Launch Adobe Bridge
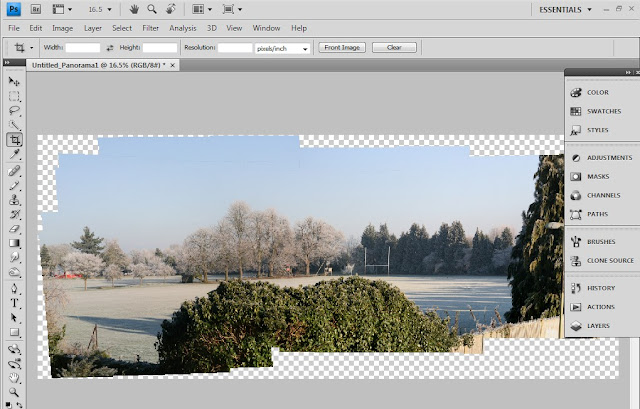Image resolution: width=640 pixels, height=409 pixels. click(36, 9)
